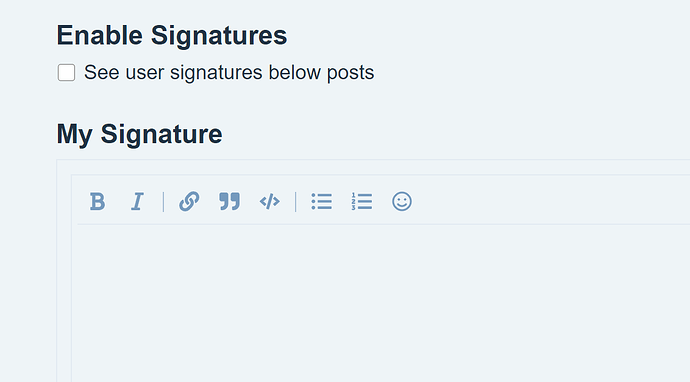Click the horizontal rule beneath the editor toolbar

click(383, 224)
